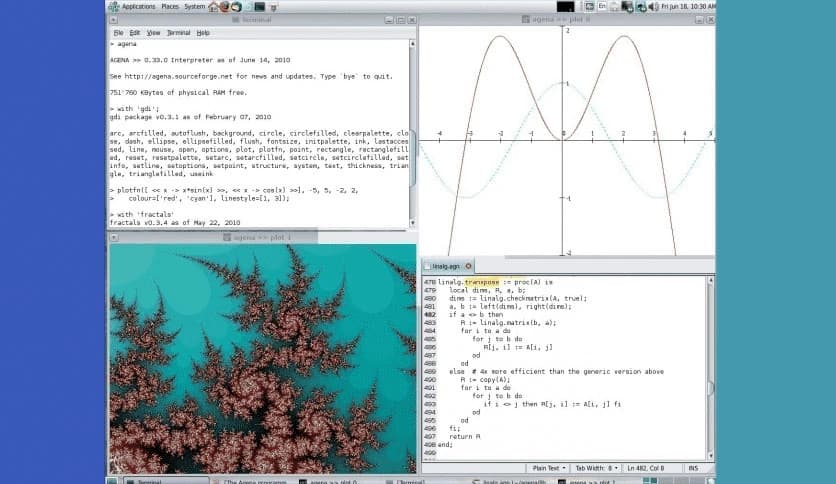Click the date and time clock
836x484 pixels.
[690, 6]
